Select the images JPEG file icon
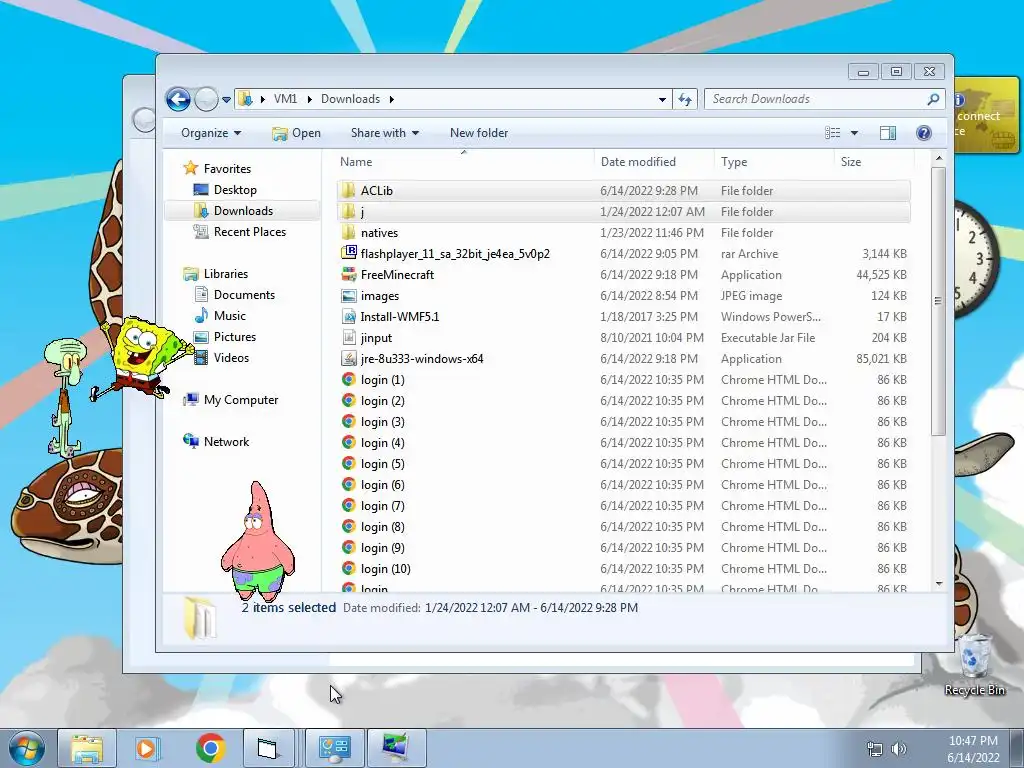Image resolution: width=1024 pixels, height=768 pixels. 349,295
